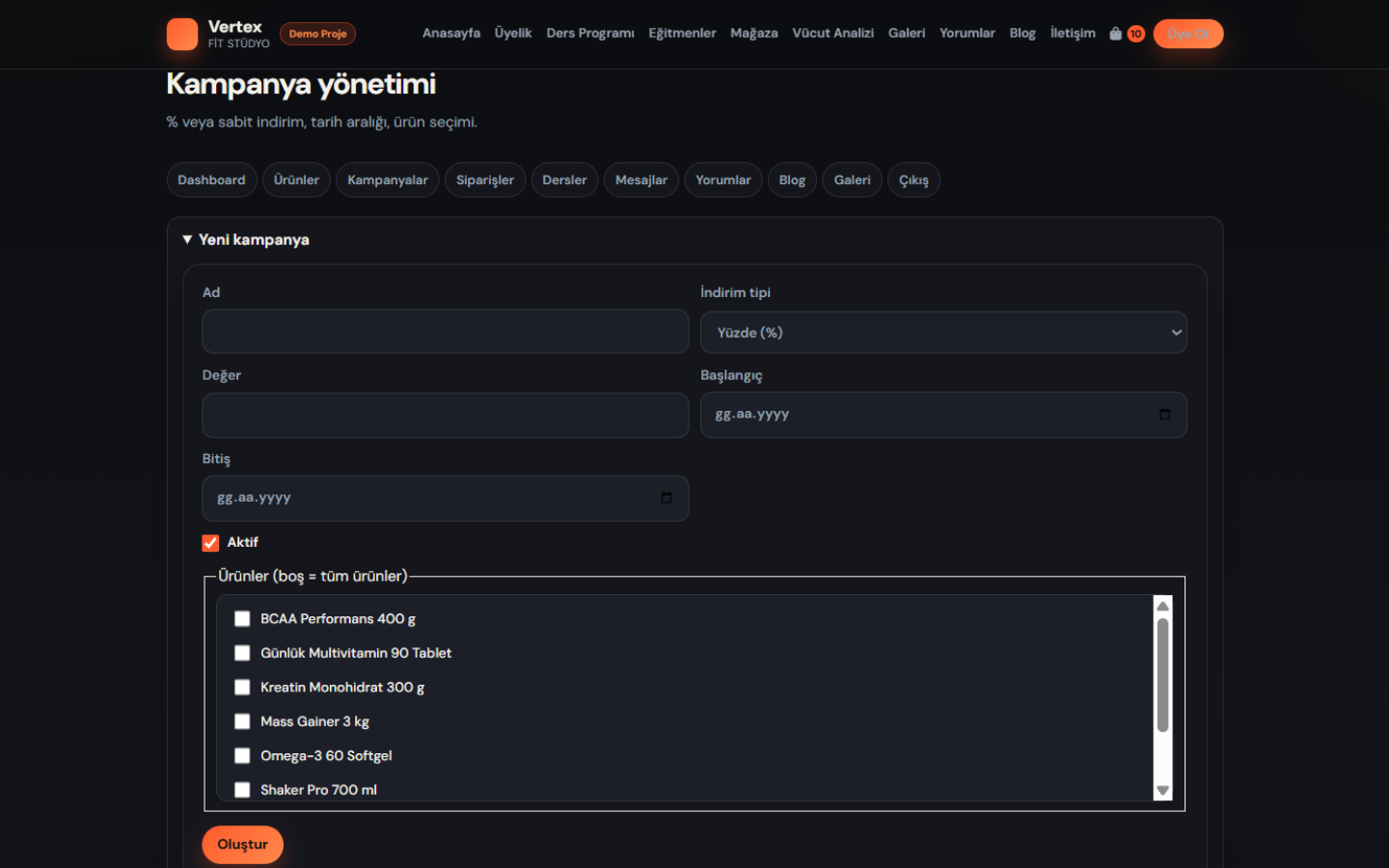Focus the Ad input field
The image size is (1389, 868).
pyautogui.click(x=446, y=332)
